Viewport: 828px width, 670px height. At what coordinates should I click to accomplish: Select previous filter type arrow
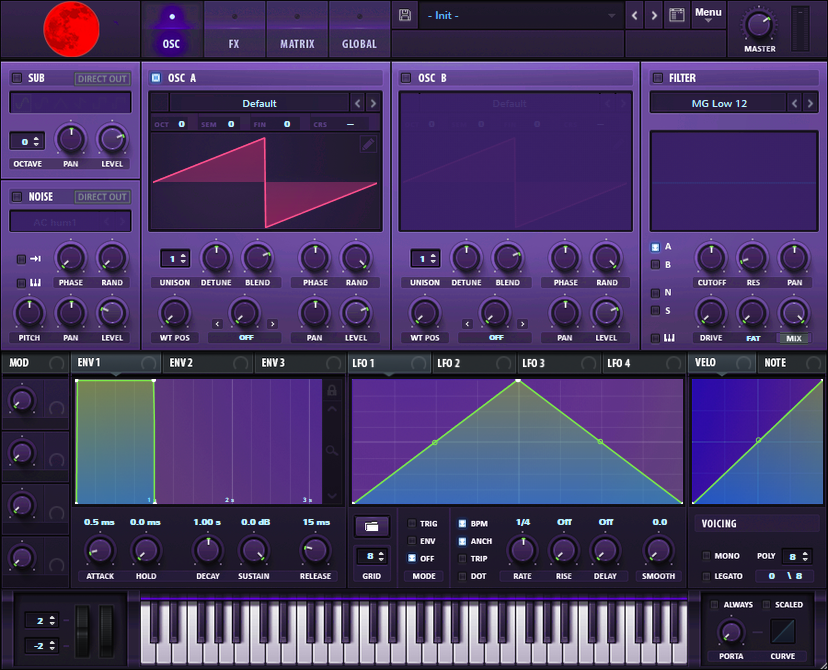coord(794,103)
